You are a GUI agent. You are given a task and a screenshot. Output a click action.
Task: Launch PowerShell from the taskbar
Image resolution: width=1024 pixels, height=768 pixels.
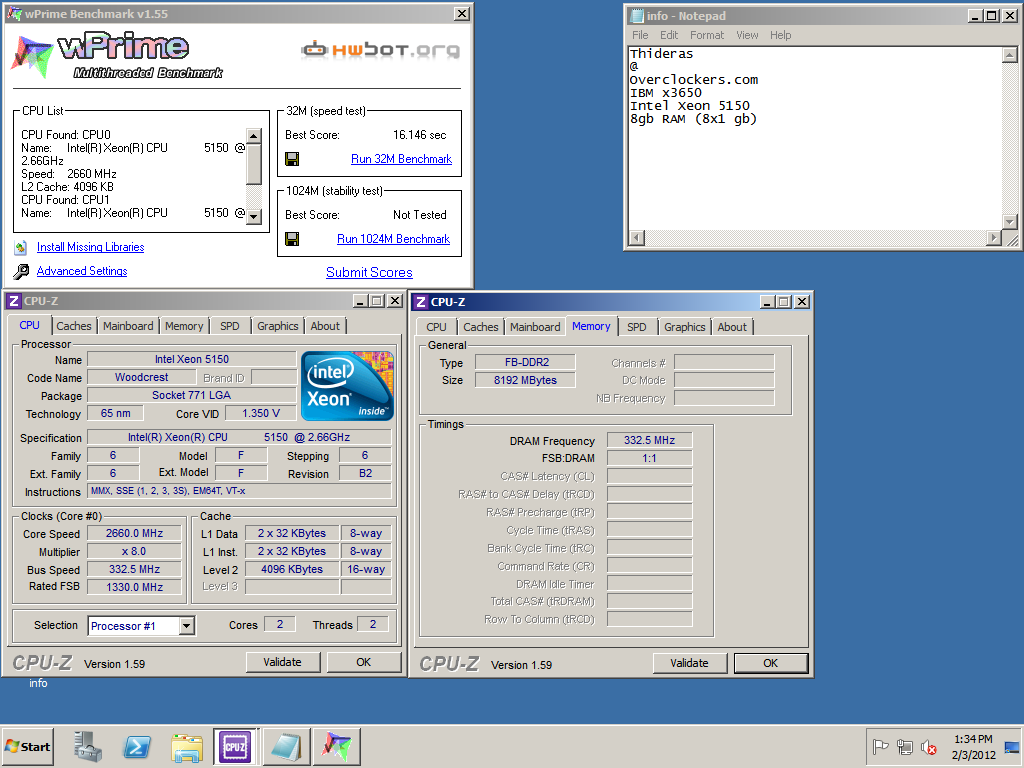coord(137,746)
